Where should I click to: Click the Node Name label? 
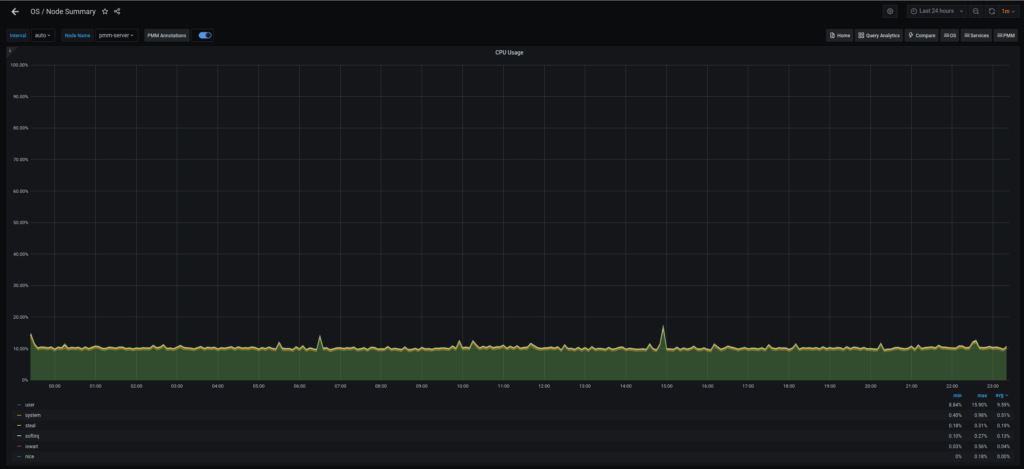click(77, 35)
